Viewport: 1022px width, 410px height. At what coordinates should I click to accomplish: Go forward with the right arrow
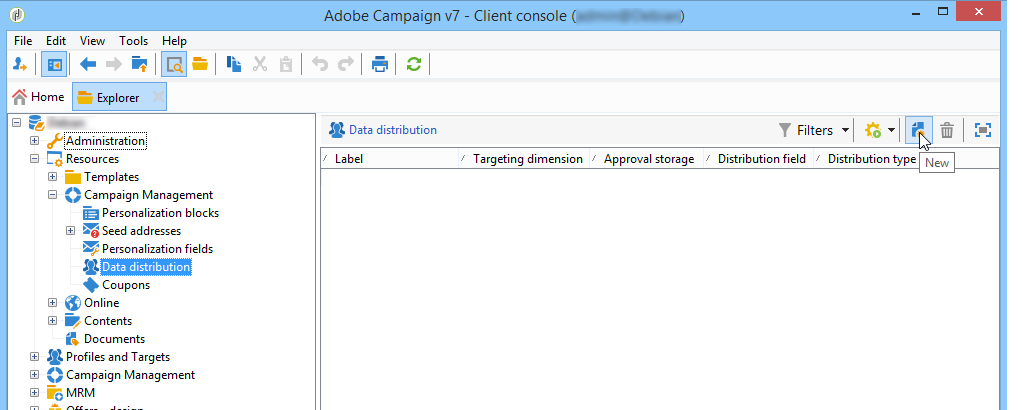pos(113,65)
